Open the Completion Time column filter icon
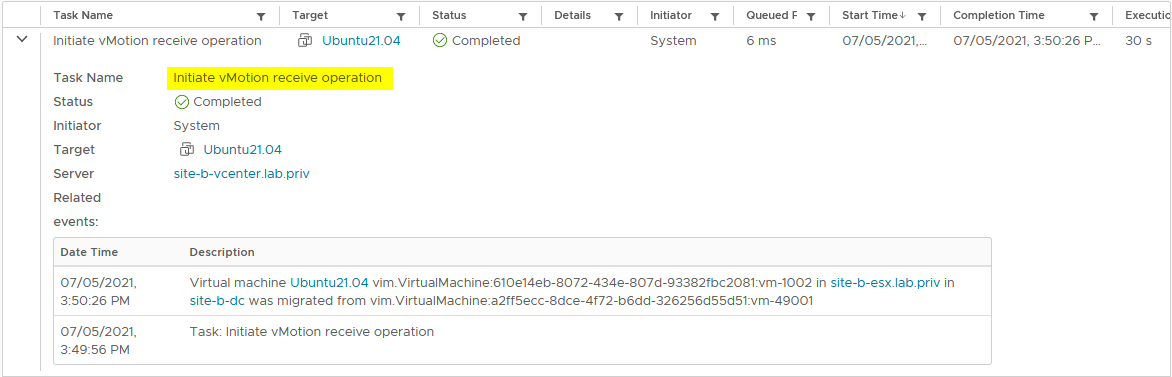 click(x=1094, y=16)
